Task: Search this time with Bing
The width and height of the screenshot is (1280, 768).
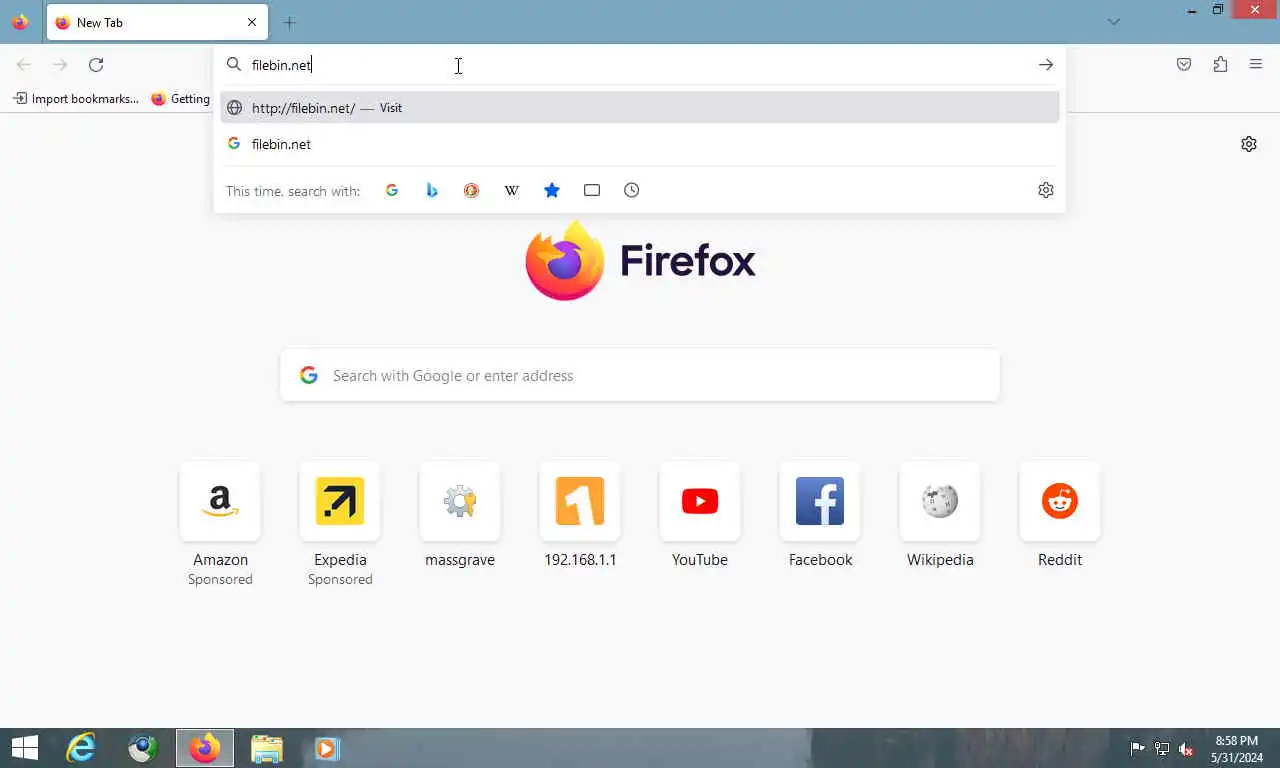Action: pyautogui.click(x=432, y=190)
